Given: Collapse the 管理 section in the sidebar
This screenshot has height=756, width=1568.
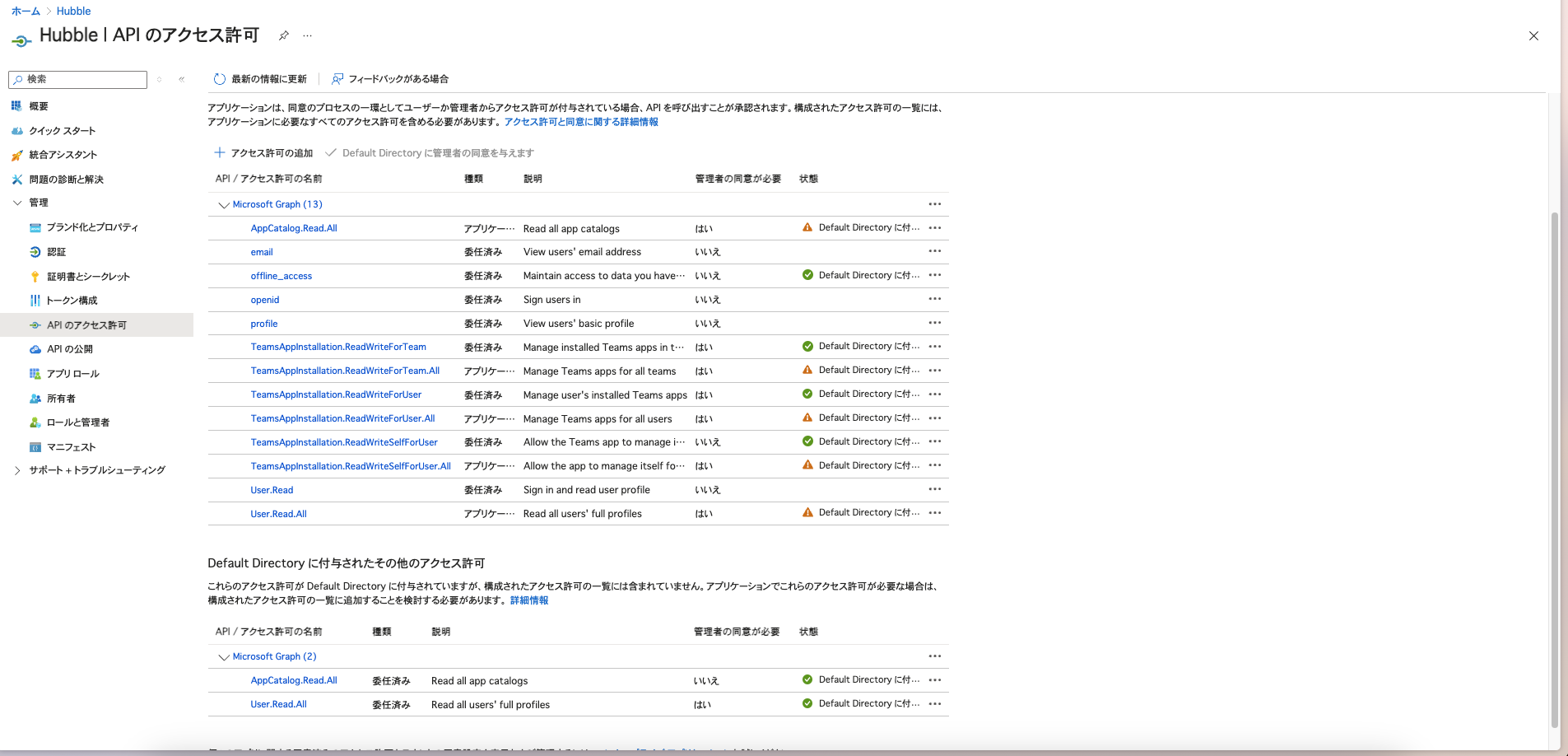Looking at the screenshot, I should [17, 203].
